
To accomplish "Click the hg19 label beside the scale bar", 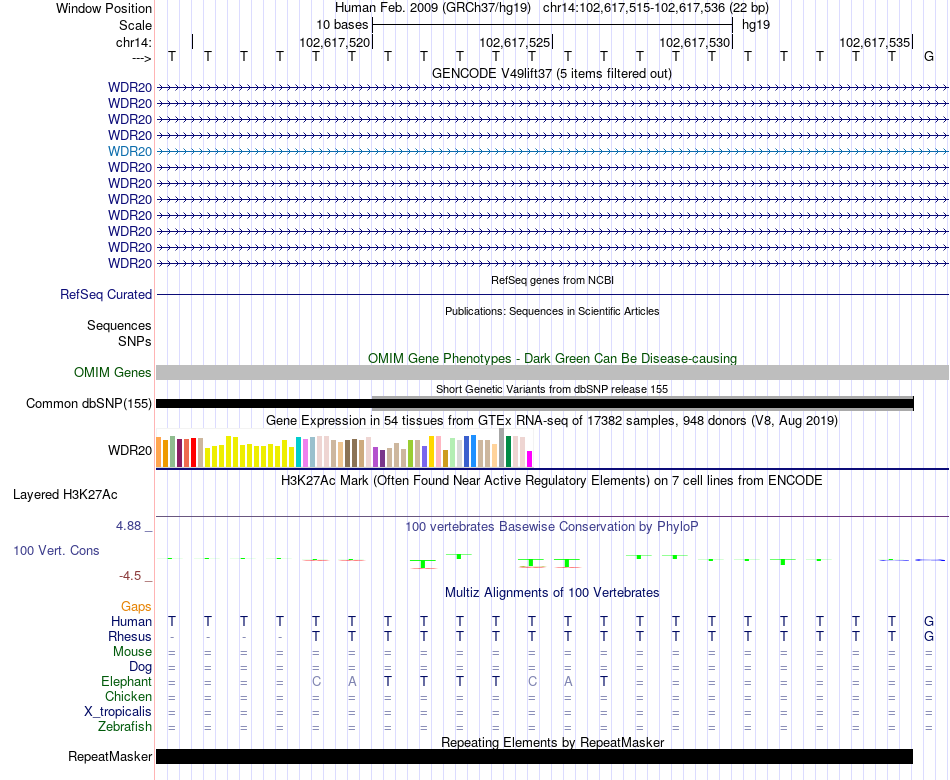I will tap(756, 25).
